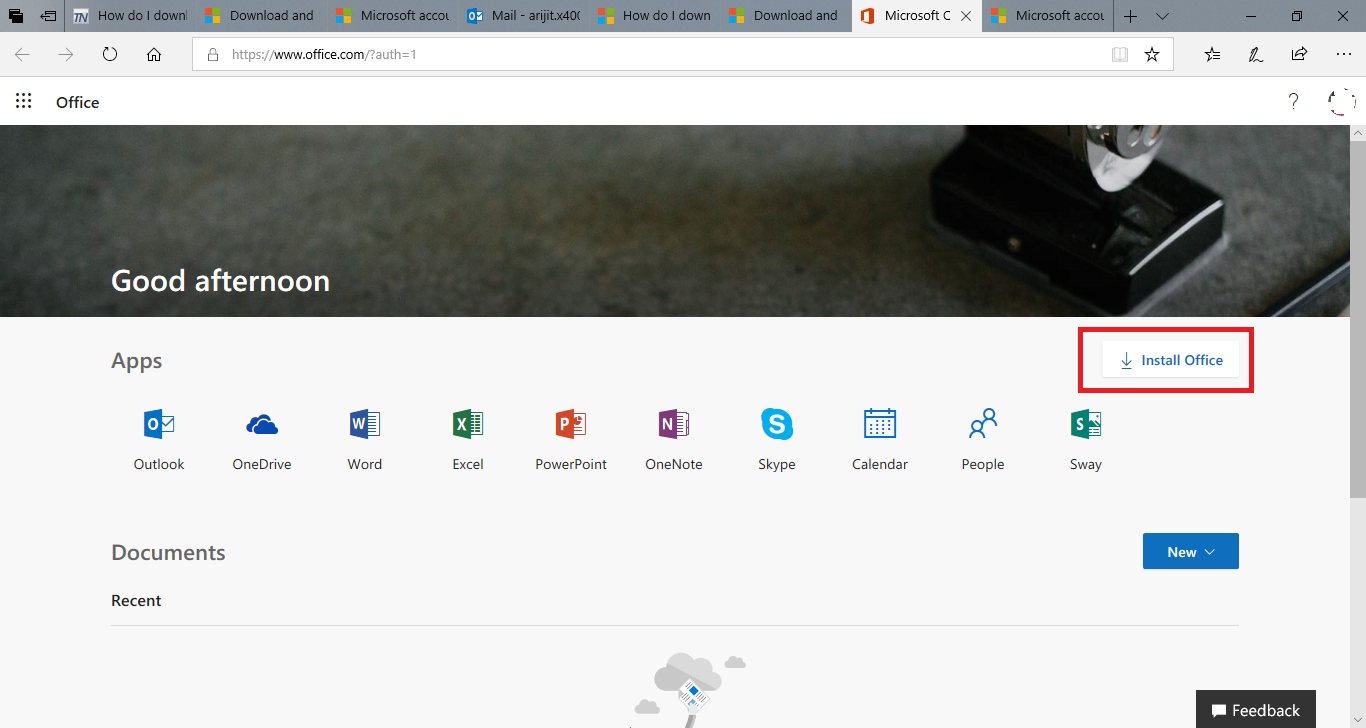
Task: Show tab previews chevron
Action: point(1162,16)
